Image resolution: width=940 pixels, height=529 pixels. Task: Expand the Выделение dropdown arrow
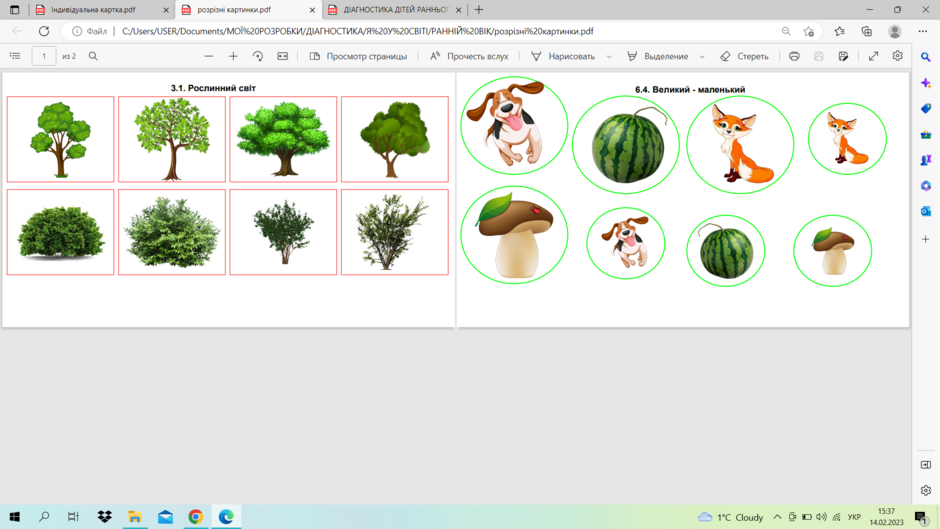[702, 56]
